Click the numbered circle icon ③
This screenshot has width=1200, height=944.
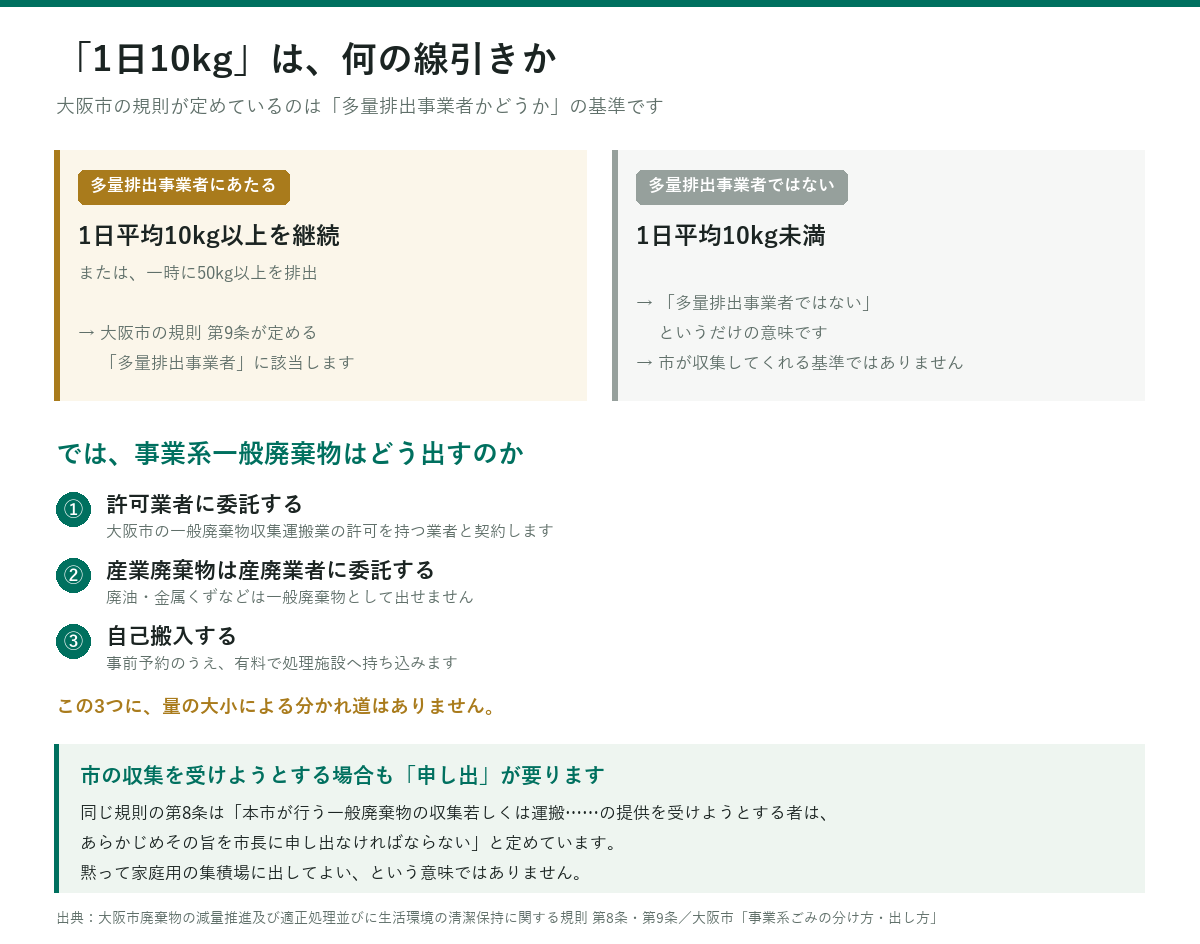coord(73,641)
